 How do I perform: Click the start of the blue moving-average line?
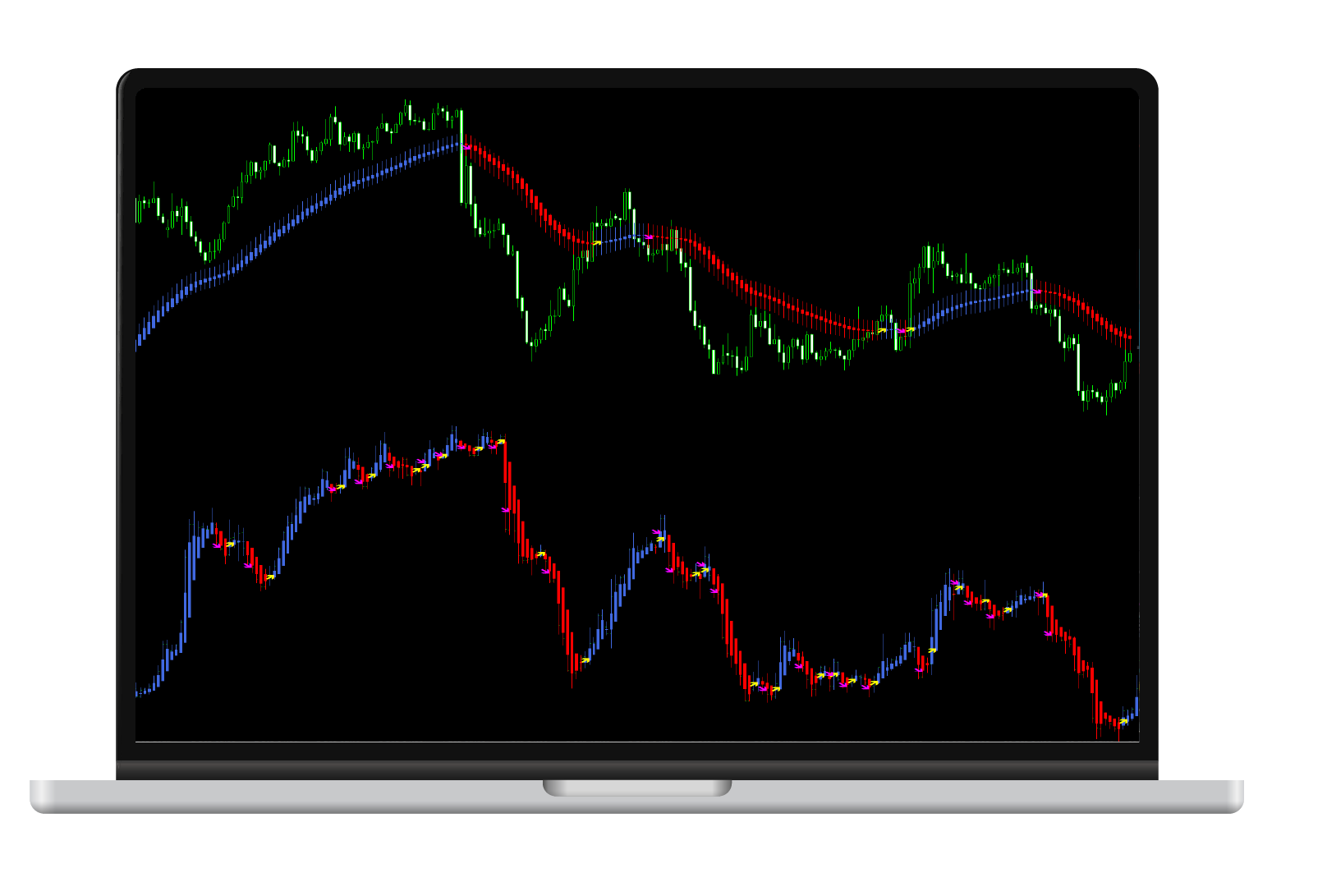140,338
